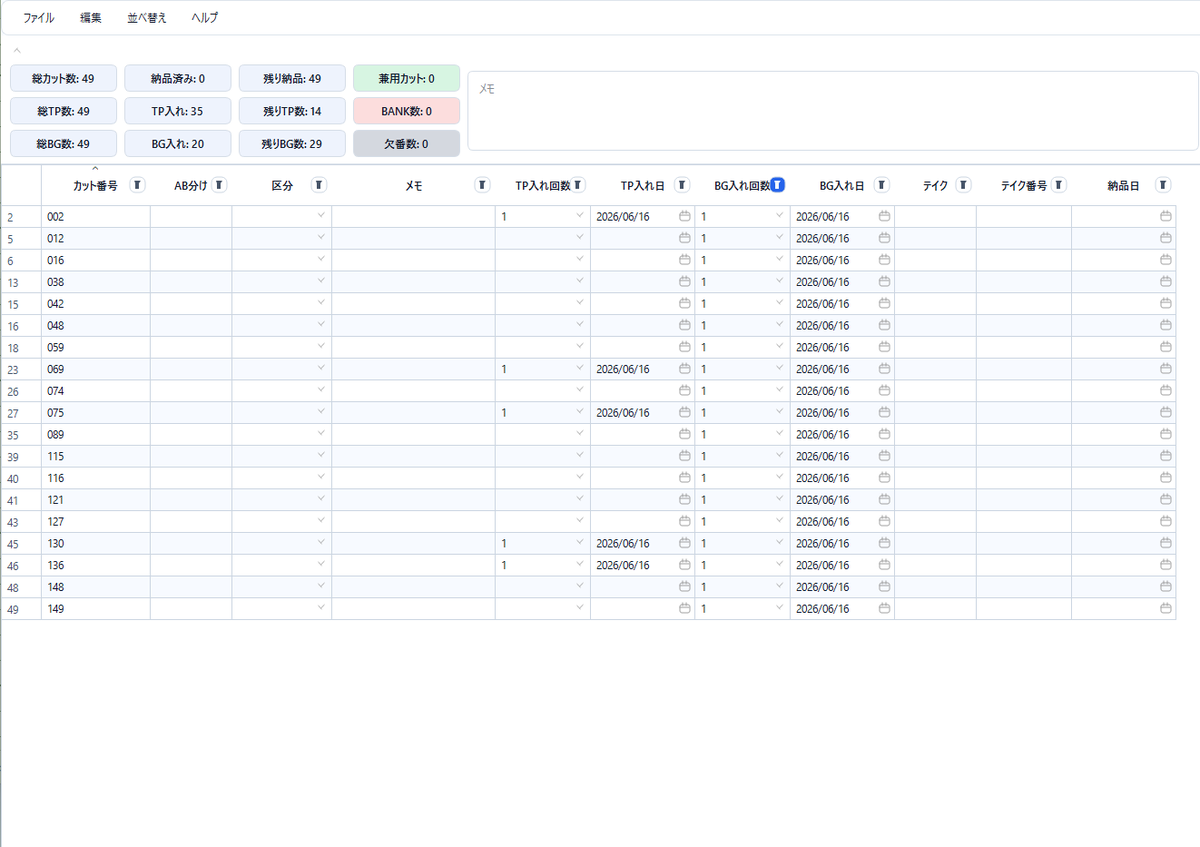The height and width of the screenshot is (847, 1200).
Task: Open 納品日 calendar for cut 121
Action: pyautogui.click(x=1166, y=499)
